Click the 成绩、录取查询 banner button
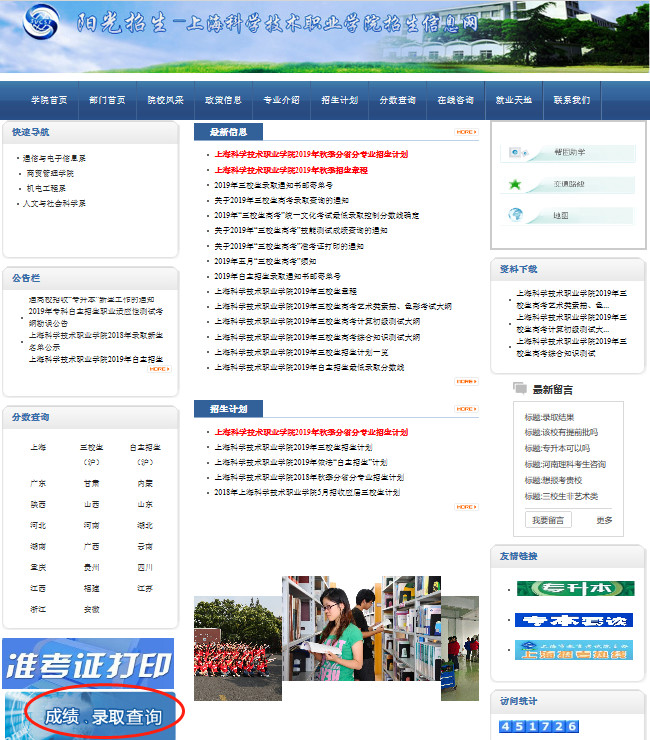The width and height of the screenshot is (650, 740). point(91,716)
